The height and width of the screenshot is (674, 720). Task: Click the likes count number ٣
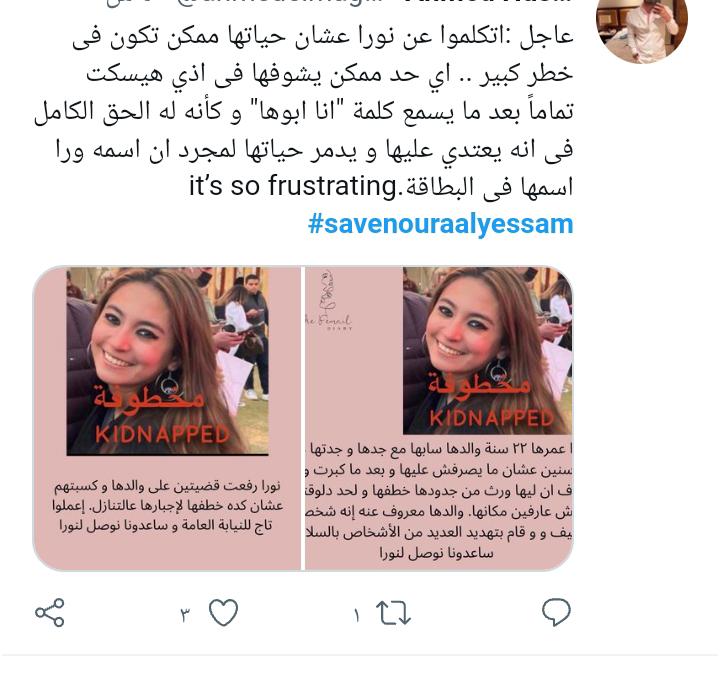pyautogui.click(x=185, y=614)
